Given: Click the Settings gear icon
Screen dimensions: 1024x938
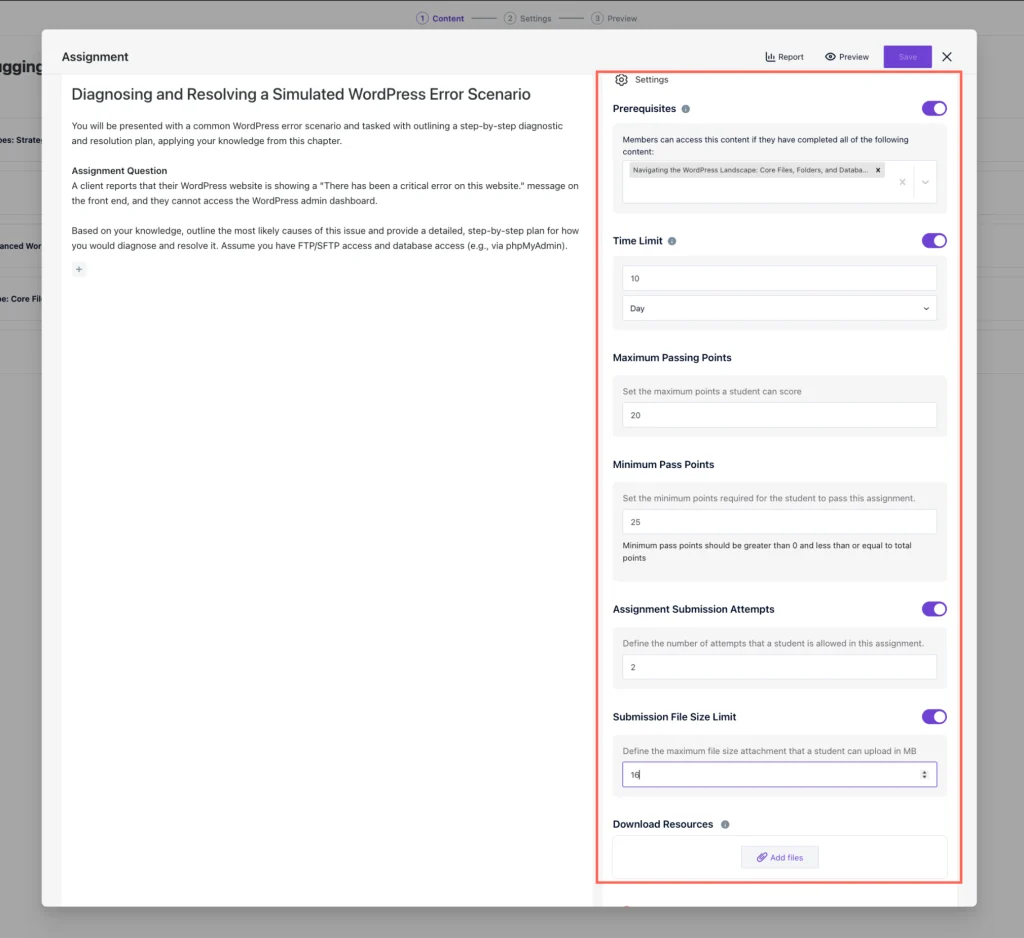Looking at the screenshot, I should point(621,80).
